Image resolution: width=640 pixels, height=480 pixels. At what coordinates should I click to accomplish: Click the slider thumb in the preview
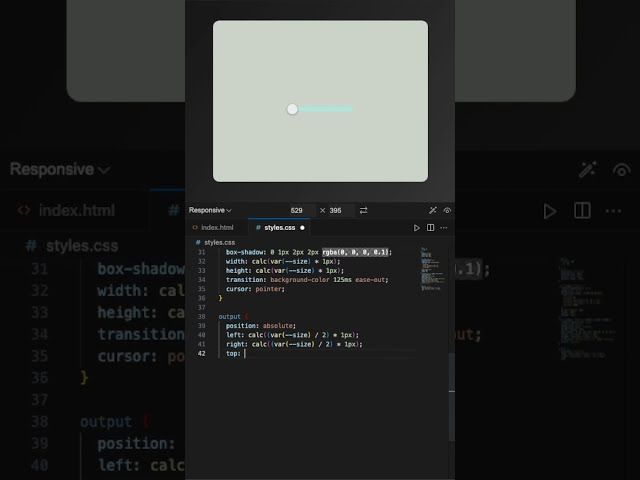click(x=292, y=109)
